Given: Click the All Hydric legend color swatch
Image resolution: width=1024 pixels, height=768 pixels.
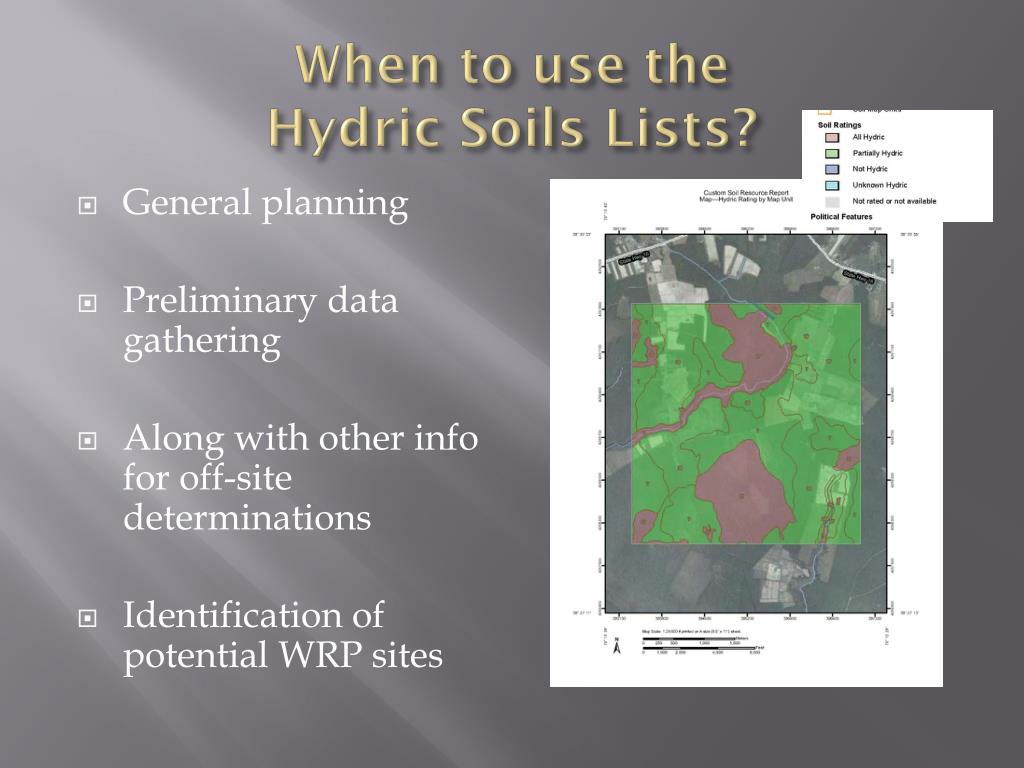Looking at the screenshot, I should [832, 137].
